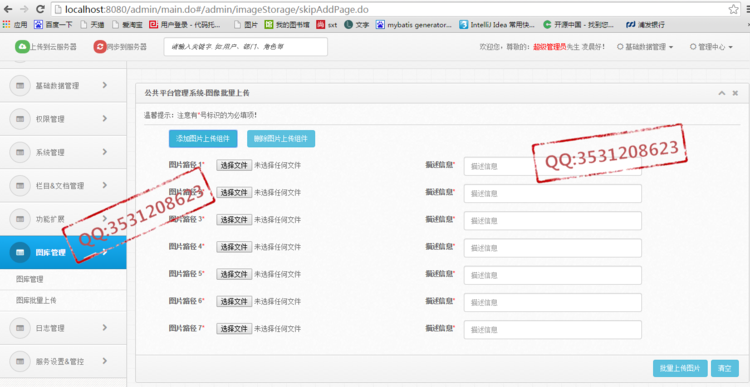Open the header 基础数据管理 dropdown
This screenshot has height=387, width=750.
pos(645,47)
